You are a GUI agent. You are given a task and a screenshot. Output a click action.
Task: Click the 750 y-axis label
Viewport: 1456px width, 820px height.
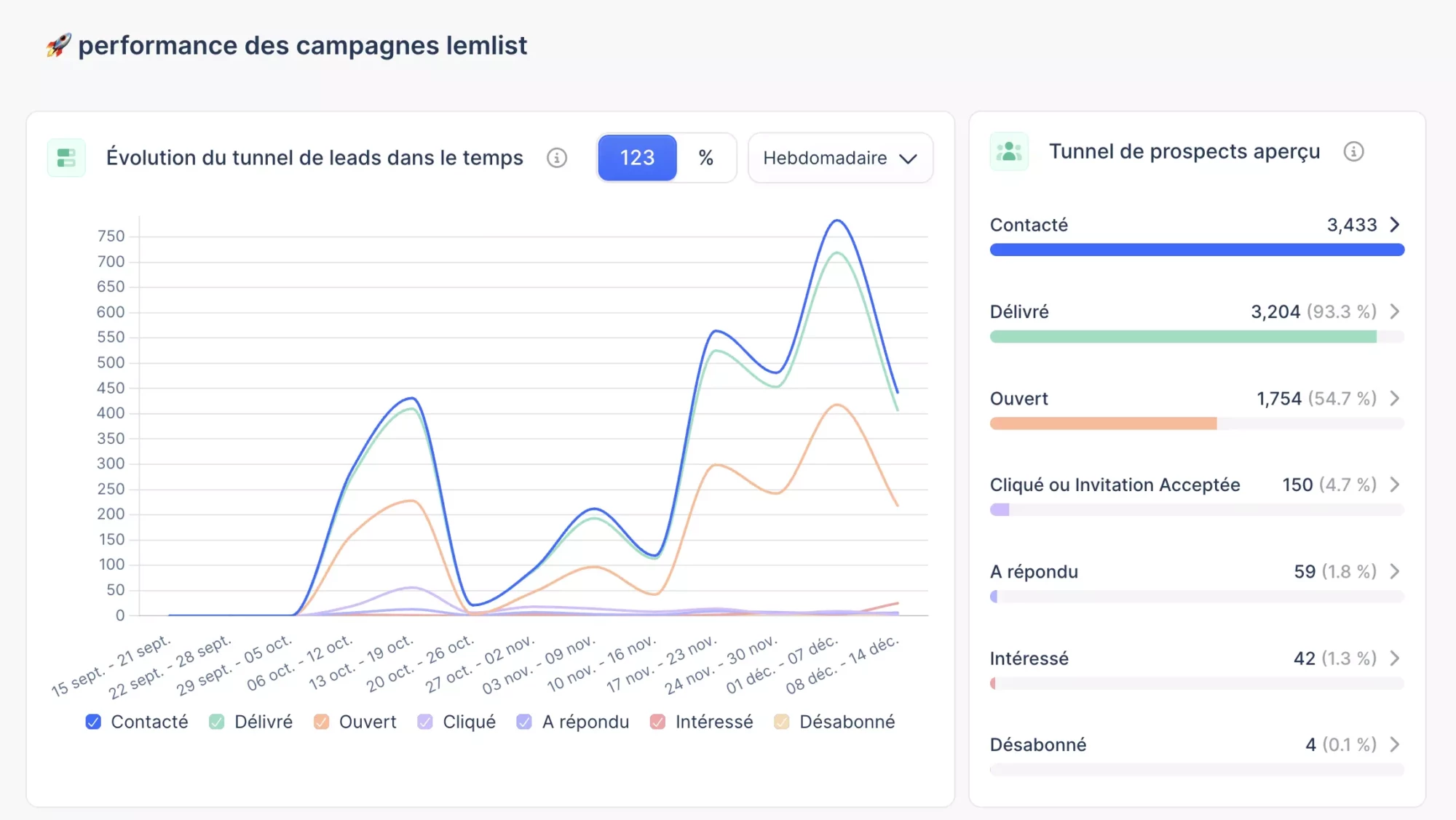[111, 236]
